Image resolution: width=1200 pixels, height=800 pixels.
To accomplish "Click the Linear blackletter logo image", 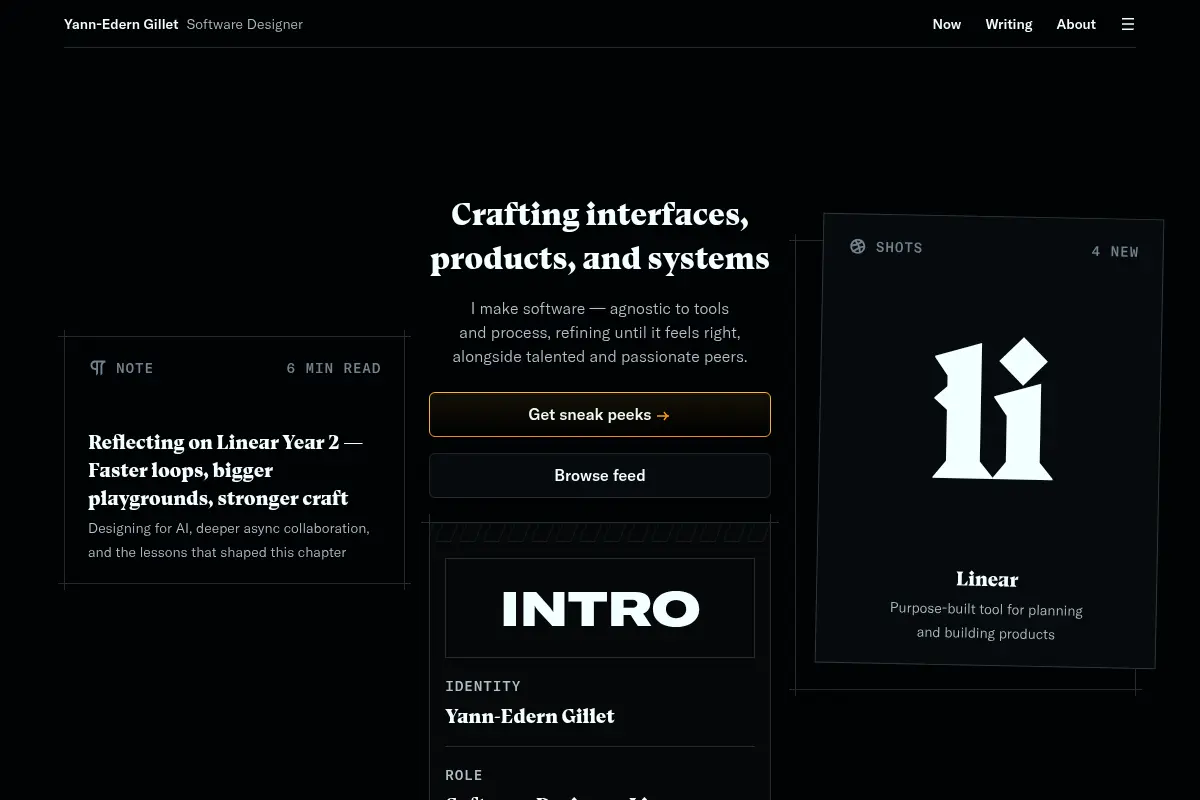I will pyautogui.click(x=991, y=410).
